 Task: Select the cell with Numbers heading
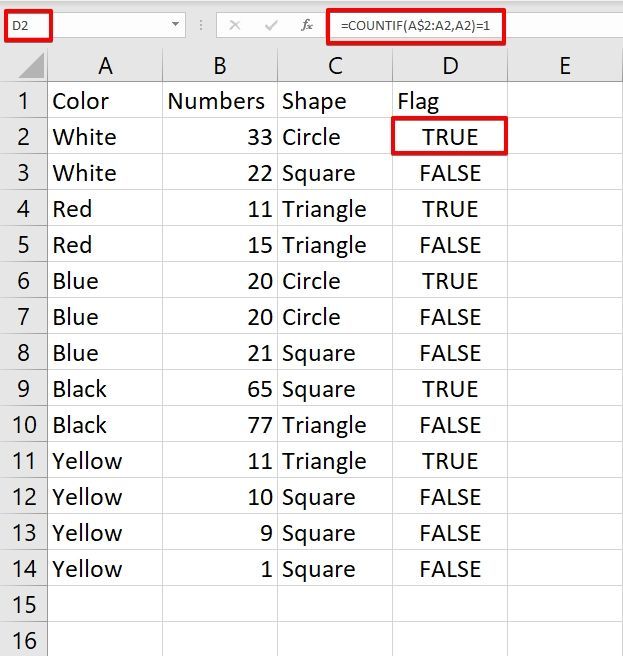(220, 101)
